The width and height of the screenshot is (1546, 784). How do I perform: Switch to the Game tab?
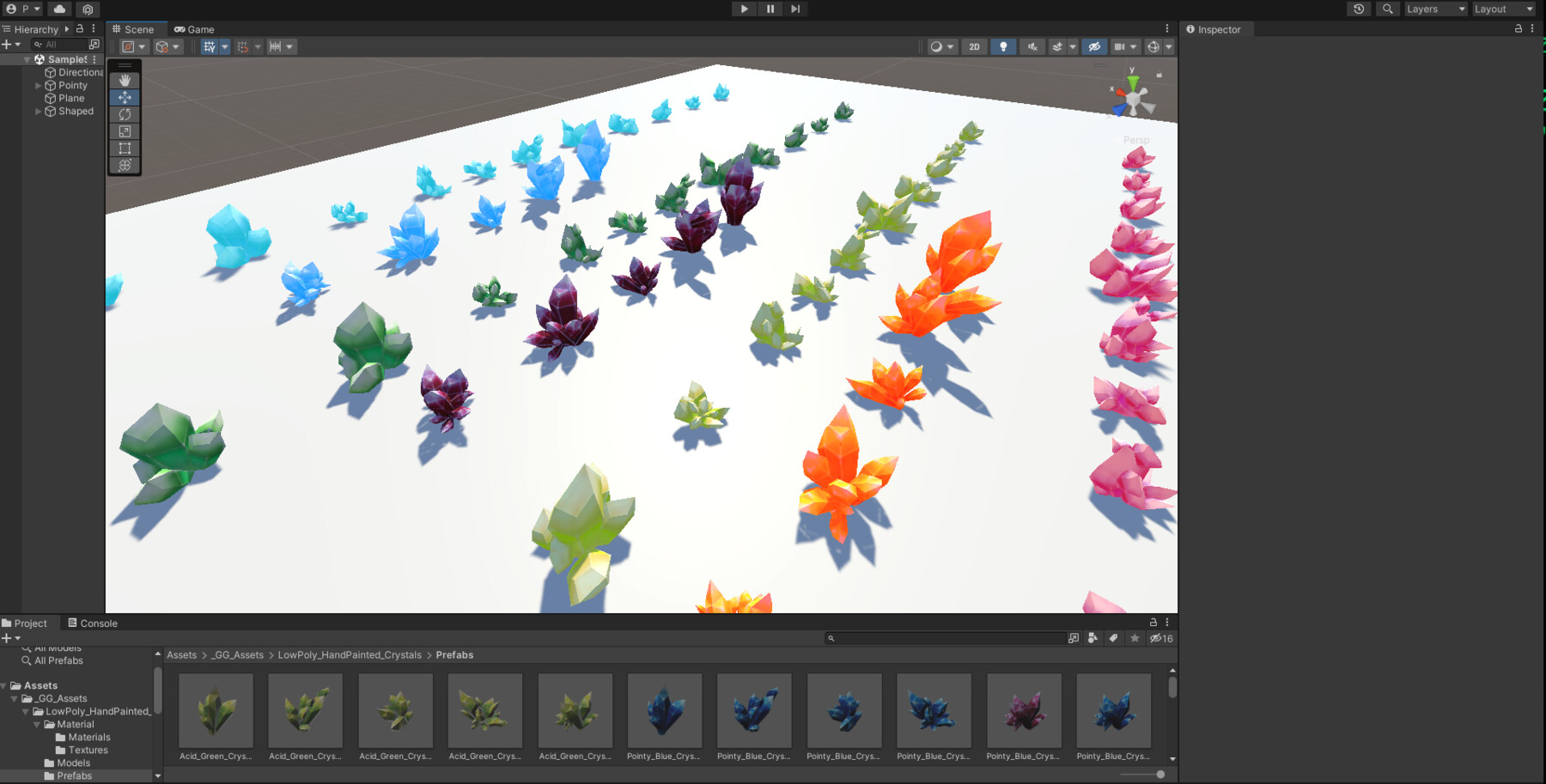[194, 28]
